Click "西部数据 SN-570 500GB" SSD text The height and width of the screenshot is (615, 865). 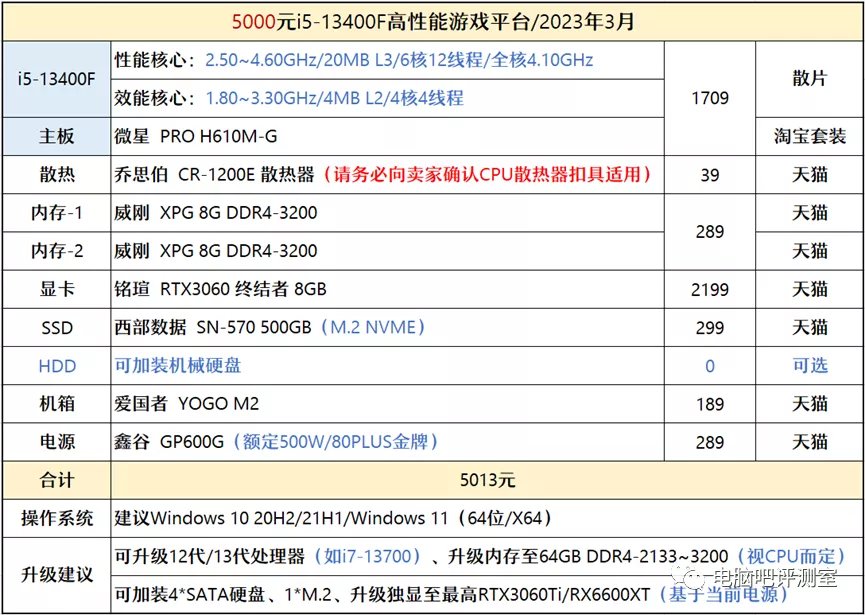tap(212, 327)
